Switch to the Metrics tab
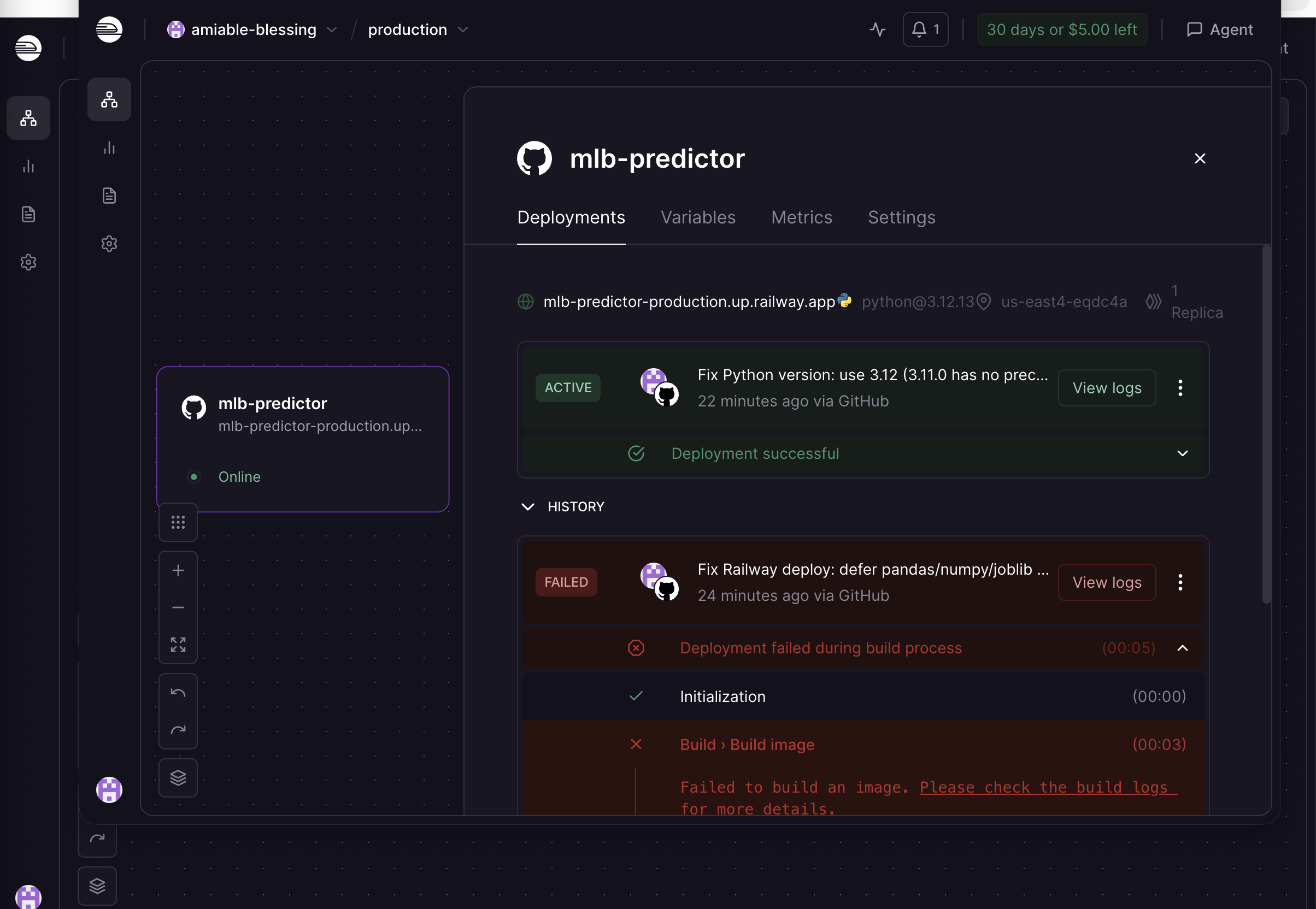This screenshot has width=1316, height=909. 801,217
